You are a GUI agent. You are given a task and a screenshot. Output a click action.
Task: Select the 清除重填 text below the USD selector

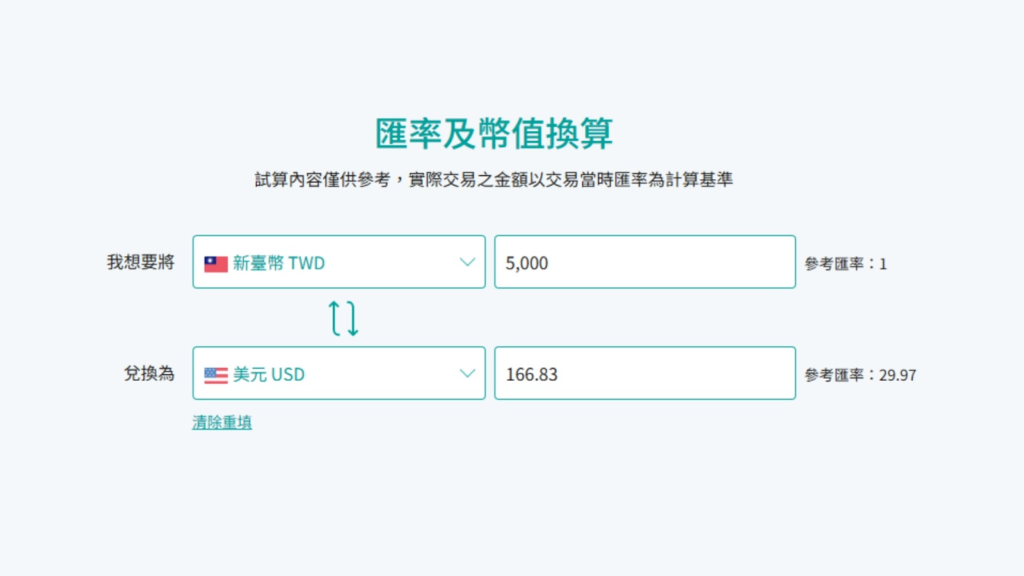222,421
